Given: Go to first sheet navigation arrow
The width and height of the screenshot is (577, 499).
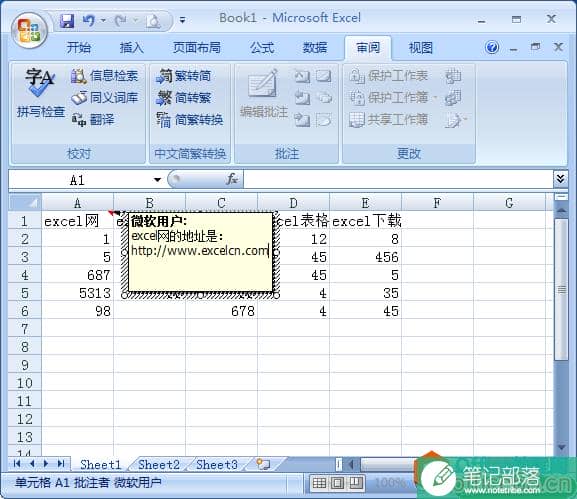Looking at the screenshot, I should click(x=17, y=464).
